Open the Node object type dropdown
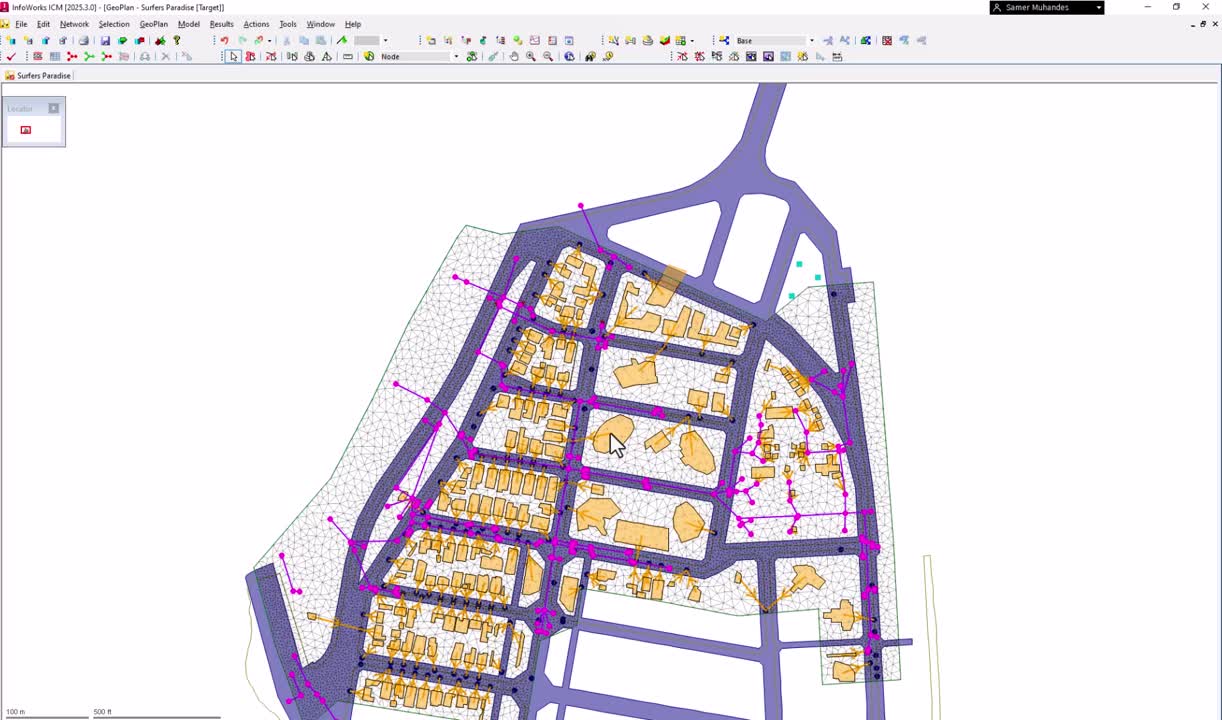Viewport: 1222px width, 720px height. click(x=456, y=56)
